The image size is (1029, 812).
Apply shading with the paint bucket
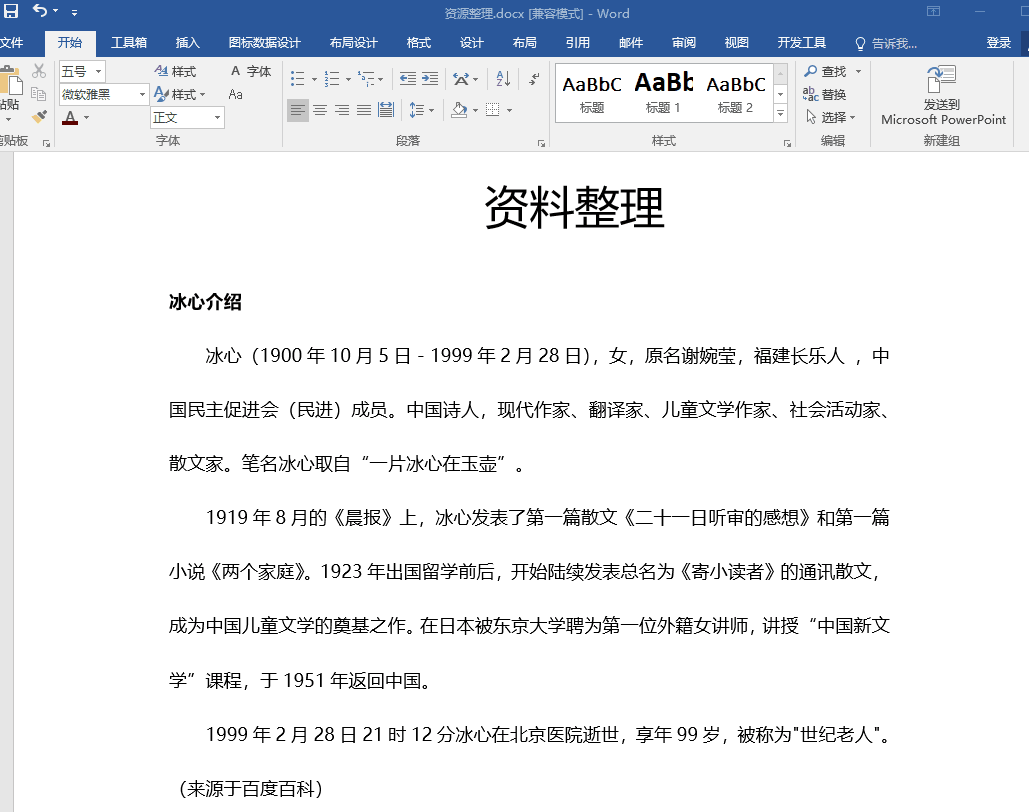click(x=459, y=110)
